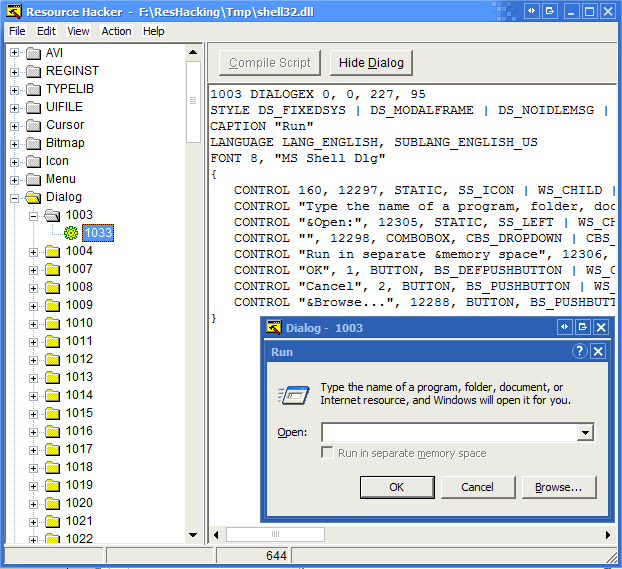The width and height of the screenshot is (622, 569).
Task: Click the UIFILE folder icon
Action: pyautogui.click(x=33, y=107)
